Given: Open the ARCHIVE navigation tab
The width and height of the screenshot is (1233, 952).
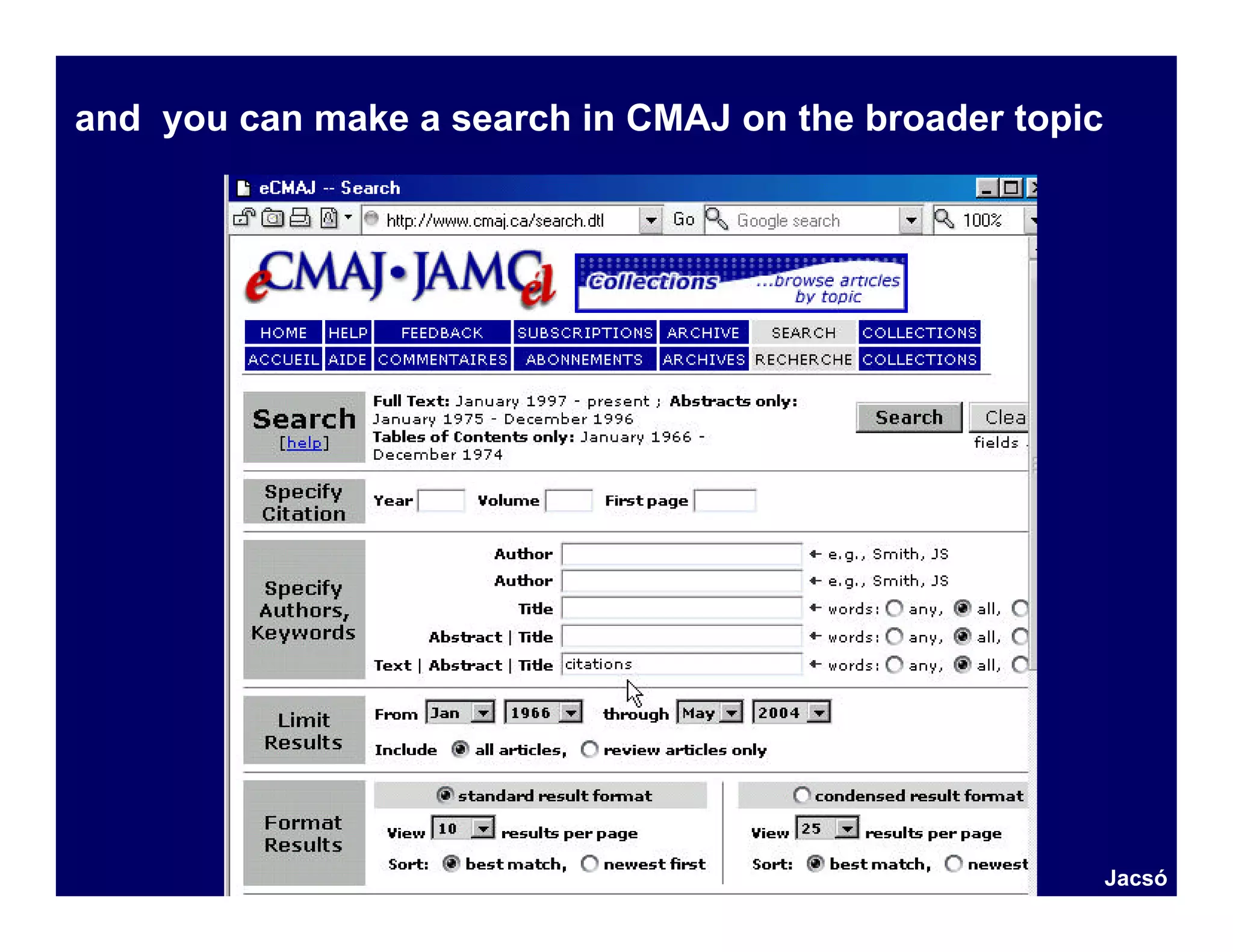Looking at the screenshot, I should [x=703, y=333].
